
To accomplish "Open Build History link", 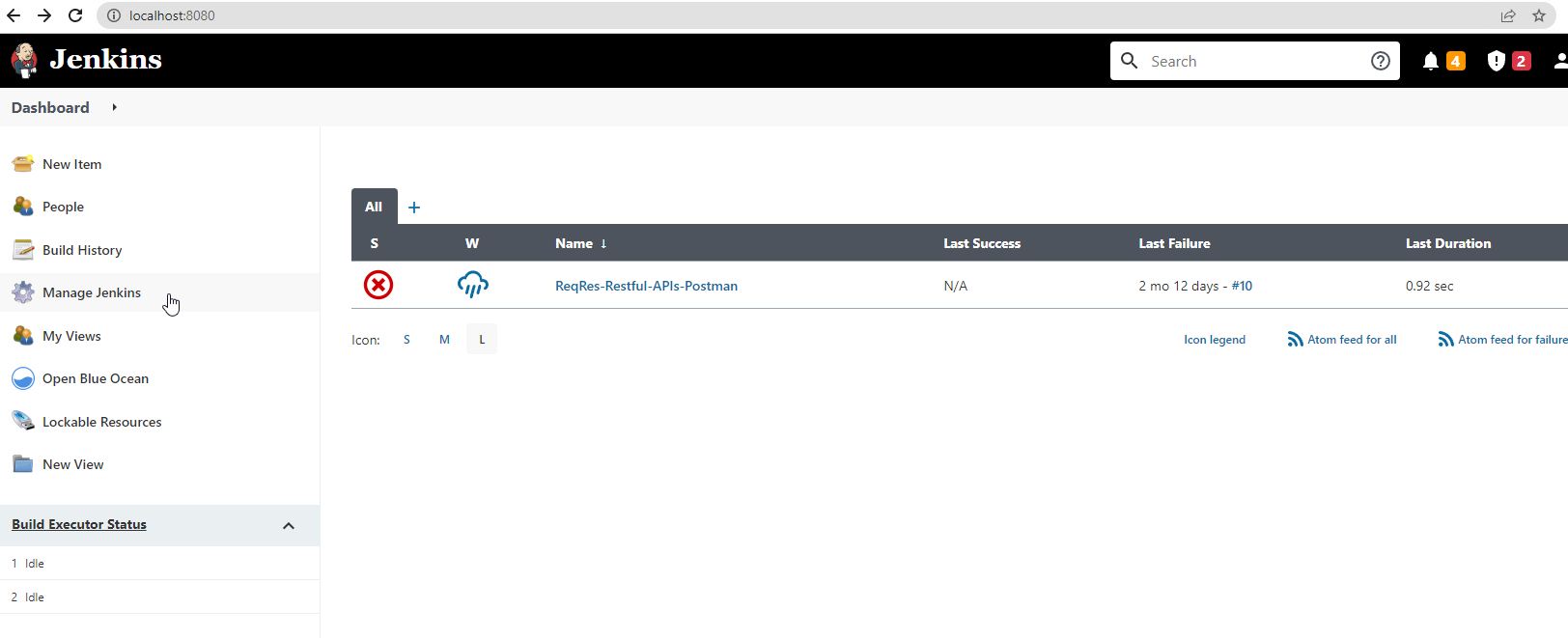I will click(82, 250).
